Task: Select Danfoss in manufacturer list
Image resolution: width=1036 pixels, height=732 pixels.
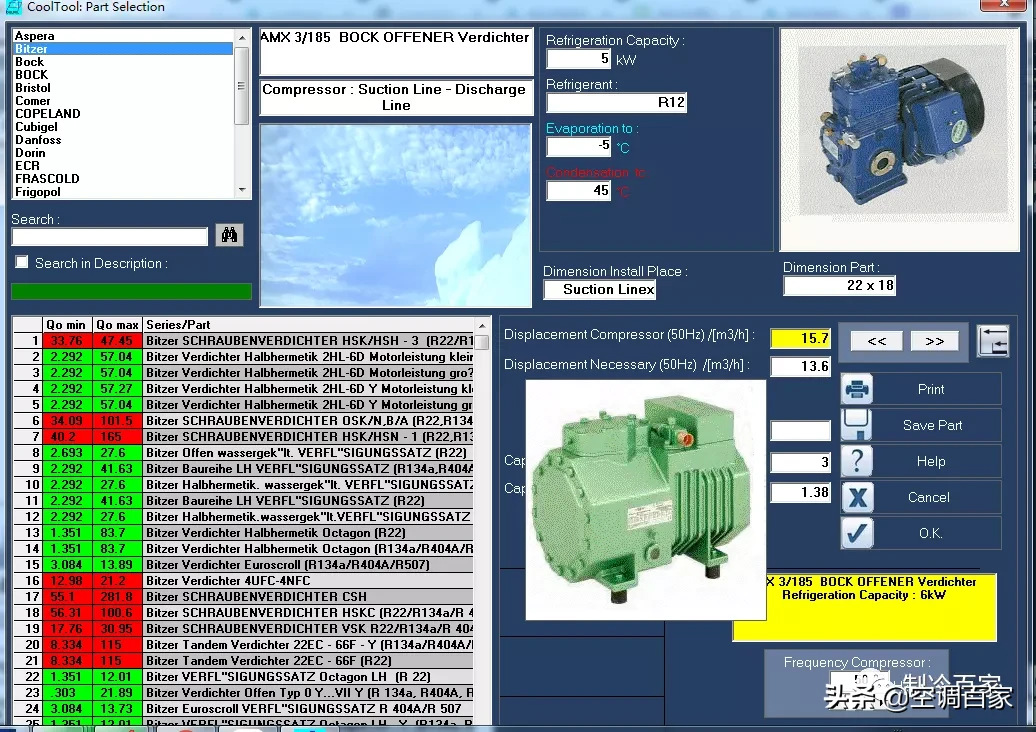Action: [x=122, y=140]
